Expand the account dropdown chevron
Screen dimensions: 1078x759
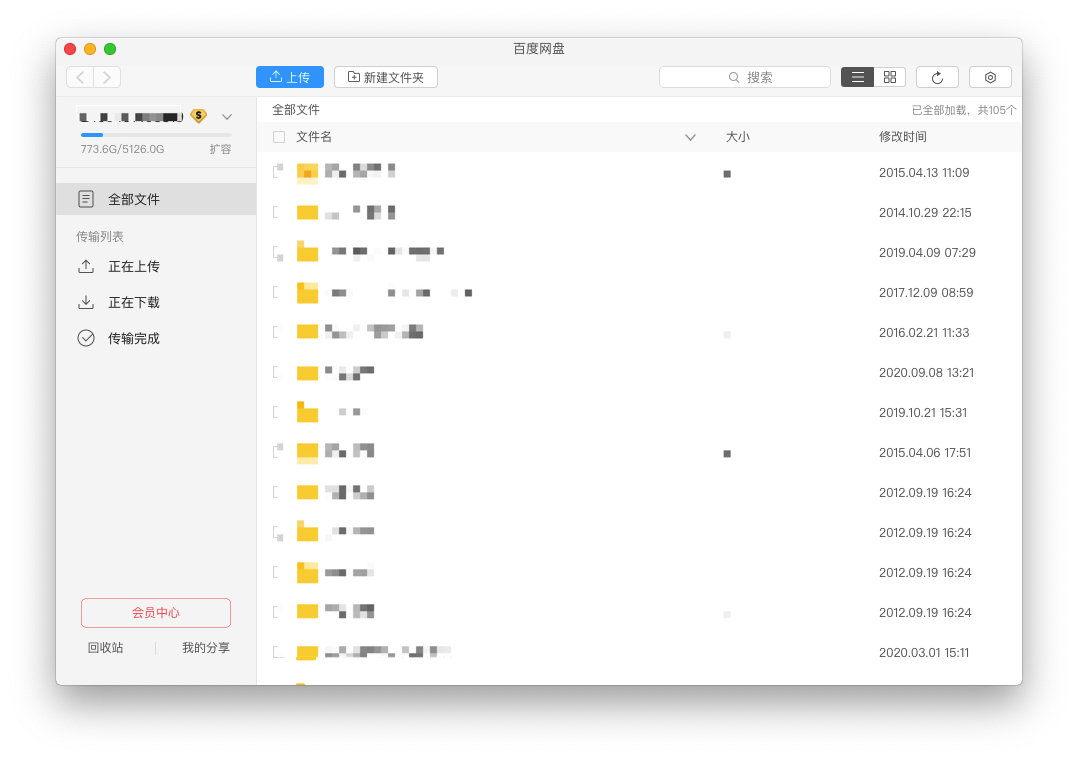[x=227, y=117]
